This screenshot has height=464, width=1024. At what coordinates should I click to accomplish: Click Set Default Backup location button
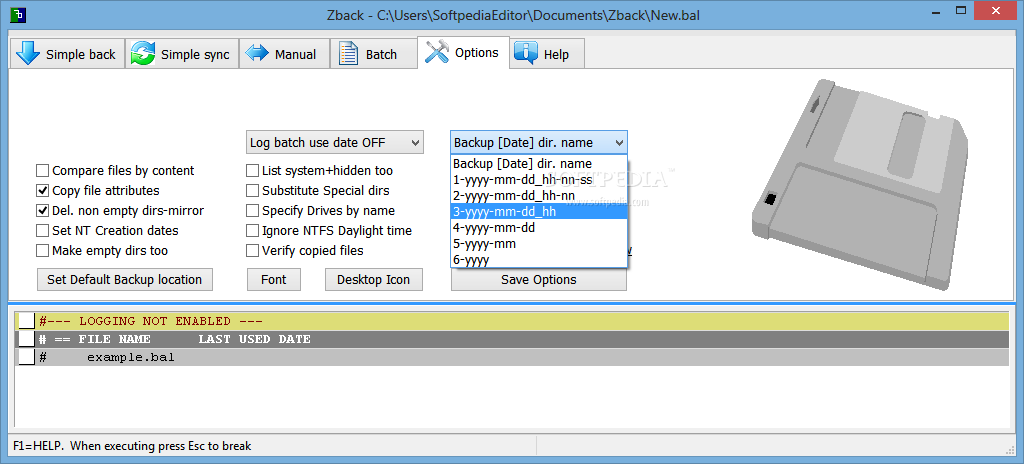(x=125, y=280)
